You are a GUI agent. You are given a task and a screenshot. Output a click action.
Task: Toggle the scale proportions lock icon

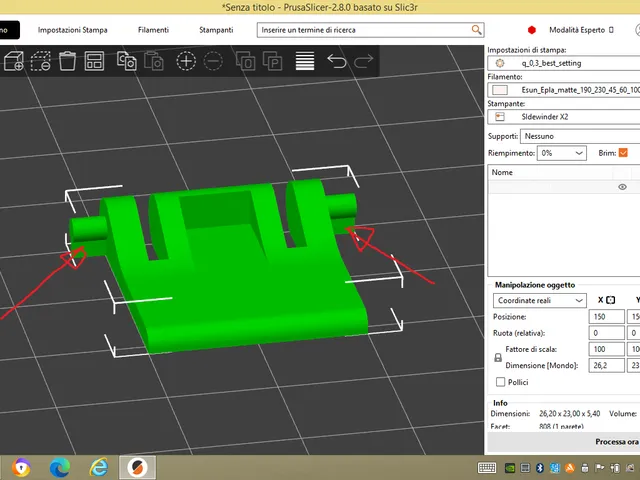[x=498, y=358]
